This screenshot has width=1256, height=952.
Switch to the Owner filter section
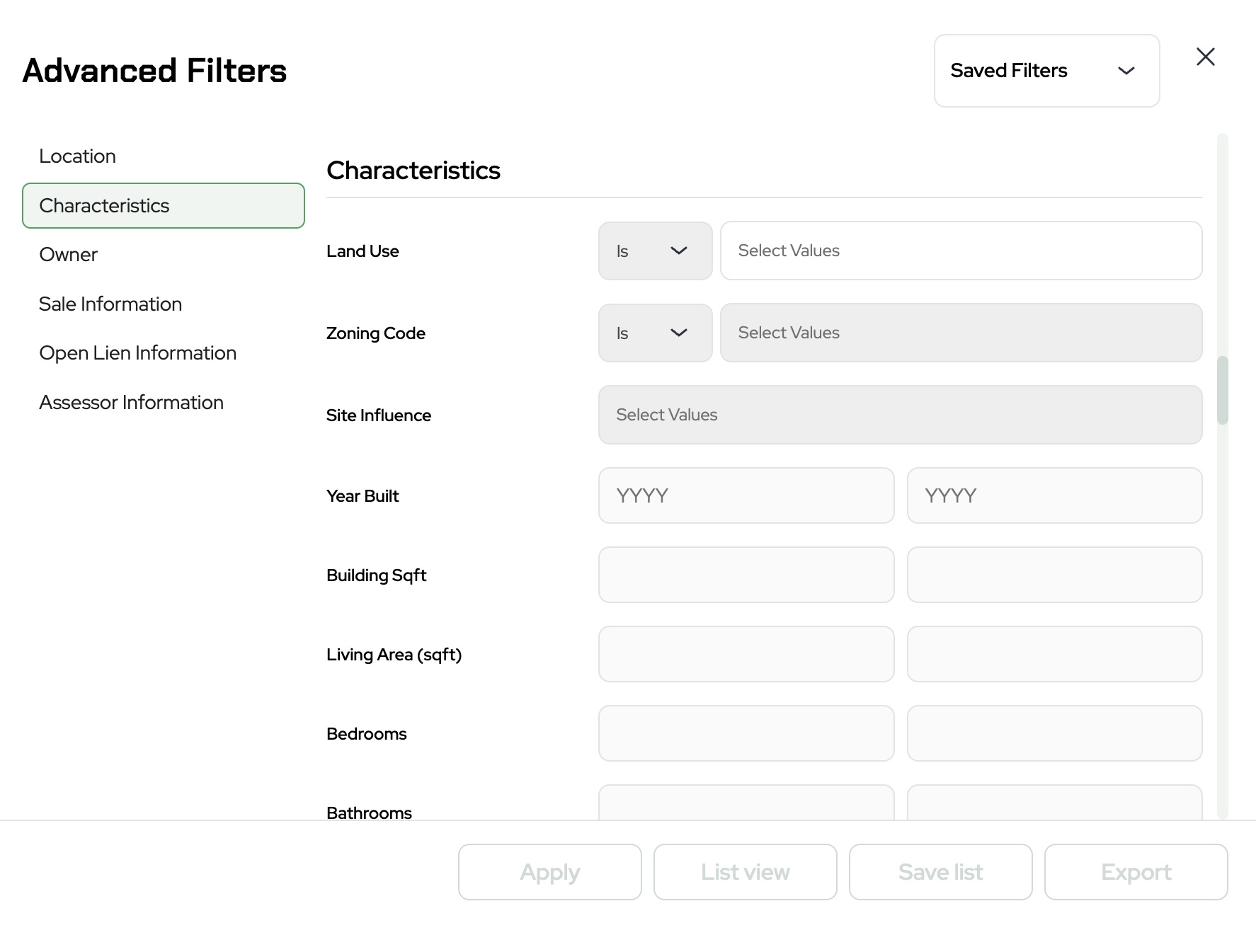(x=69, y=255)
